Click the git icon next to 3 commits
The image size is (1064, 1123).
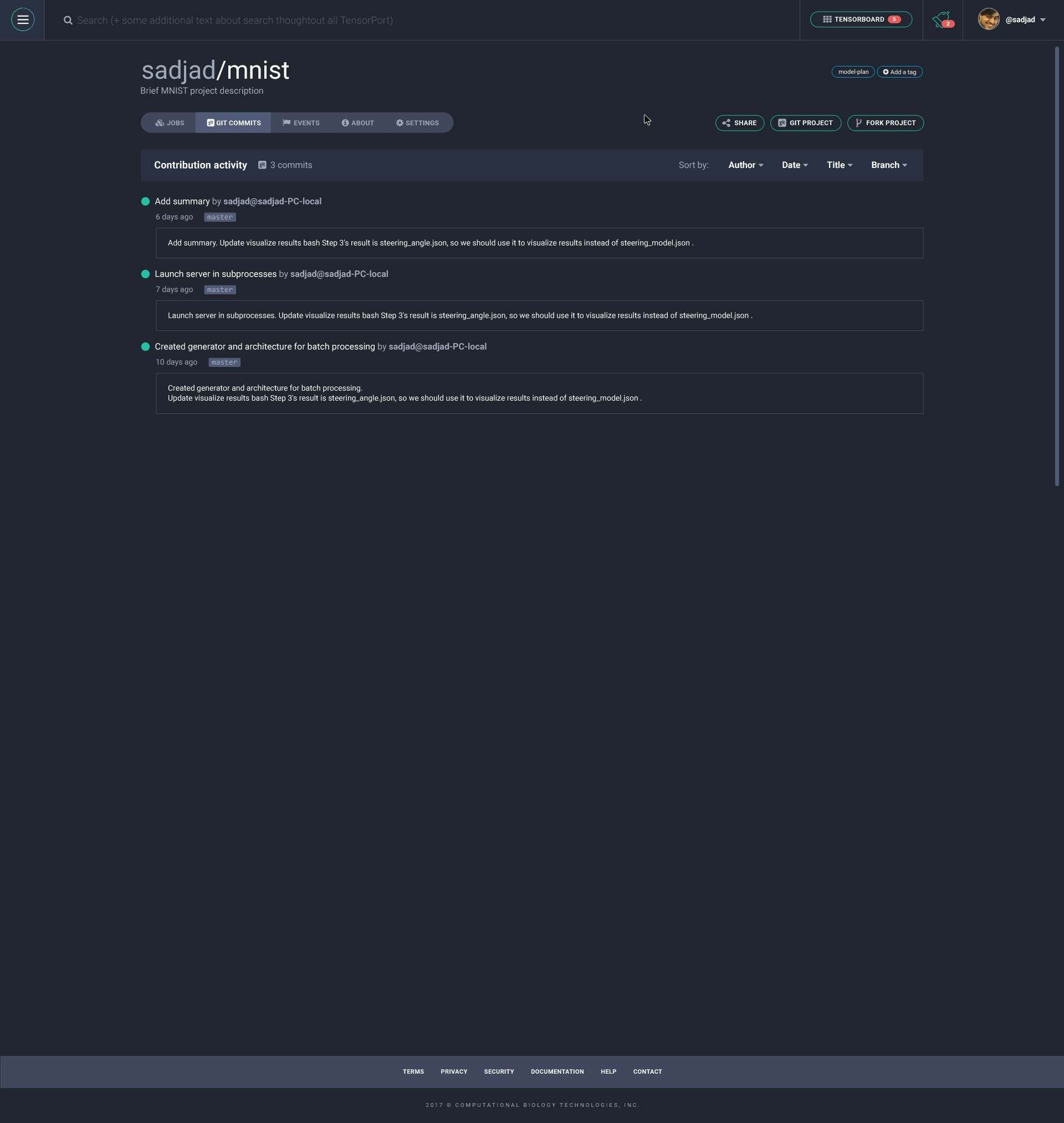263,165
